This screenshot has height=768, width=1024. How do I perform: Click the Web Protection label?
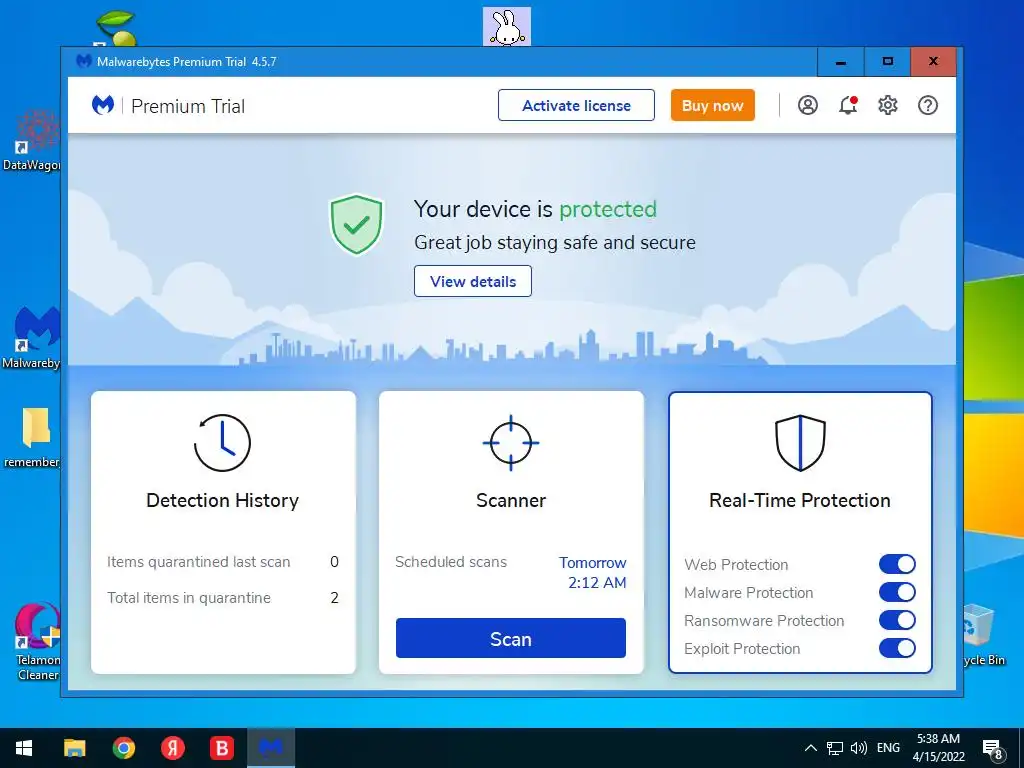coord(736,564)
